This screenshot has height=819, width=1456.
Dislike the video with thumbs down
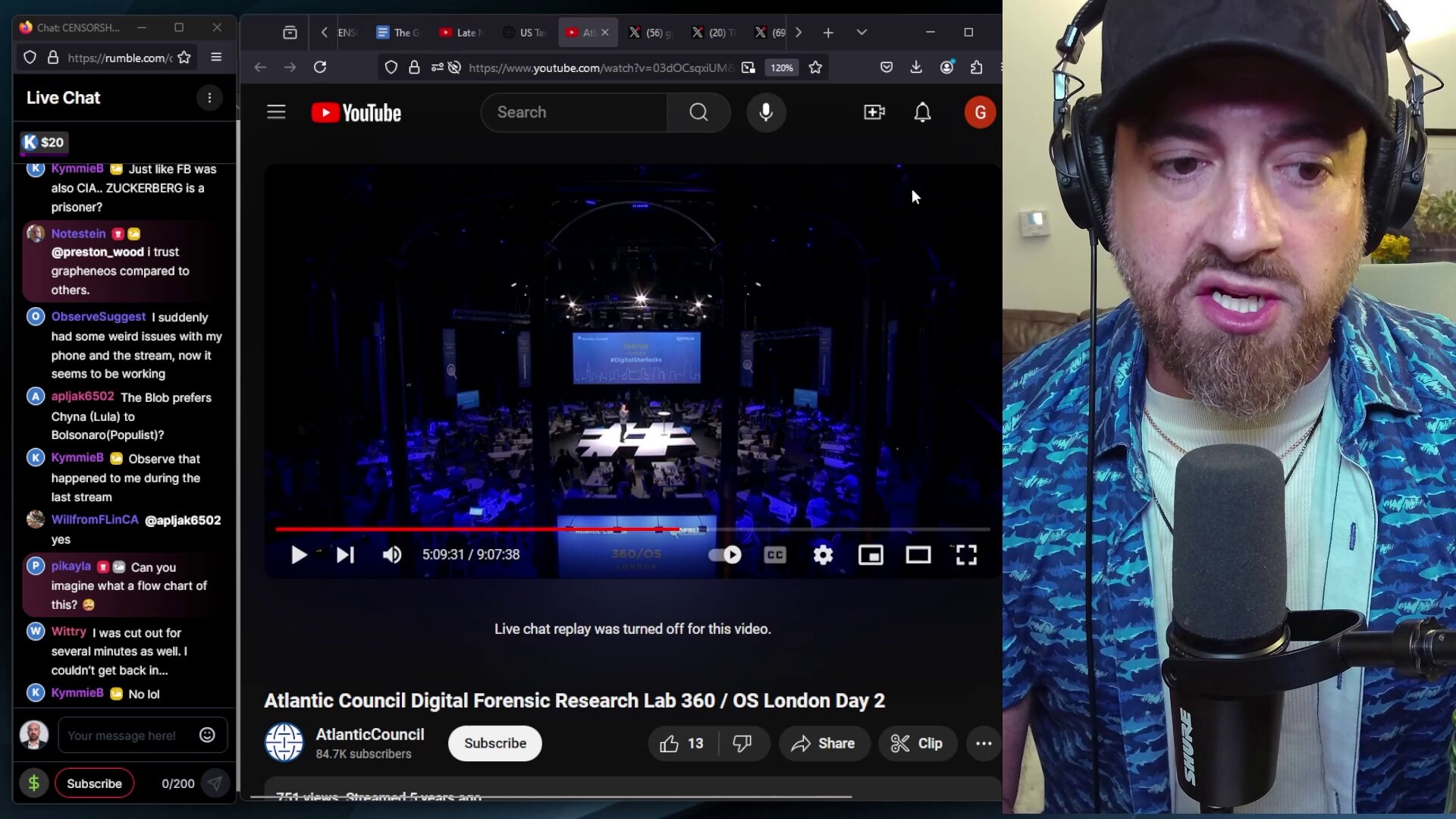click(x=742, y=744)
